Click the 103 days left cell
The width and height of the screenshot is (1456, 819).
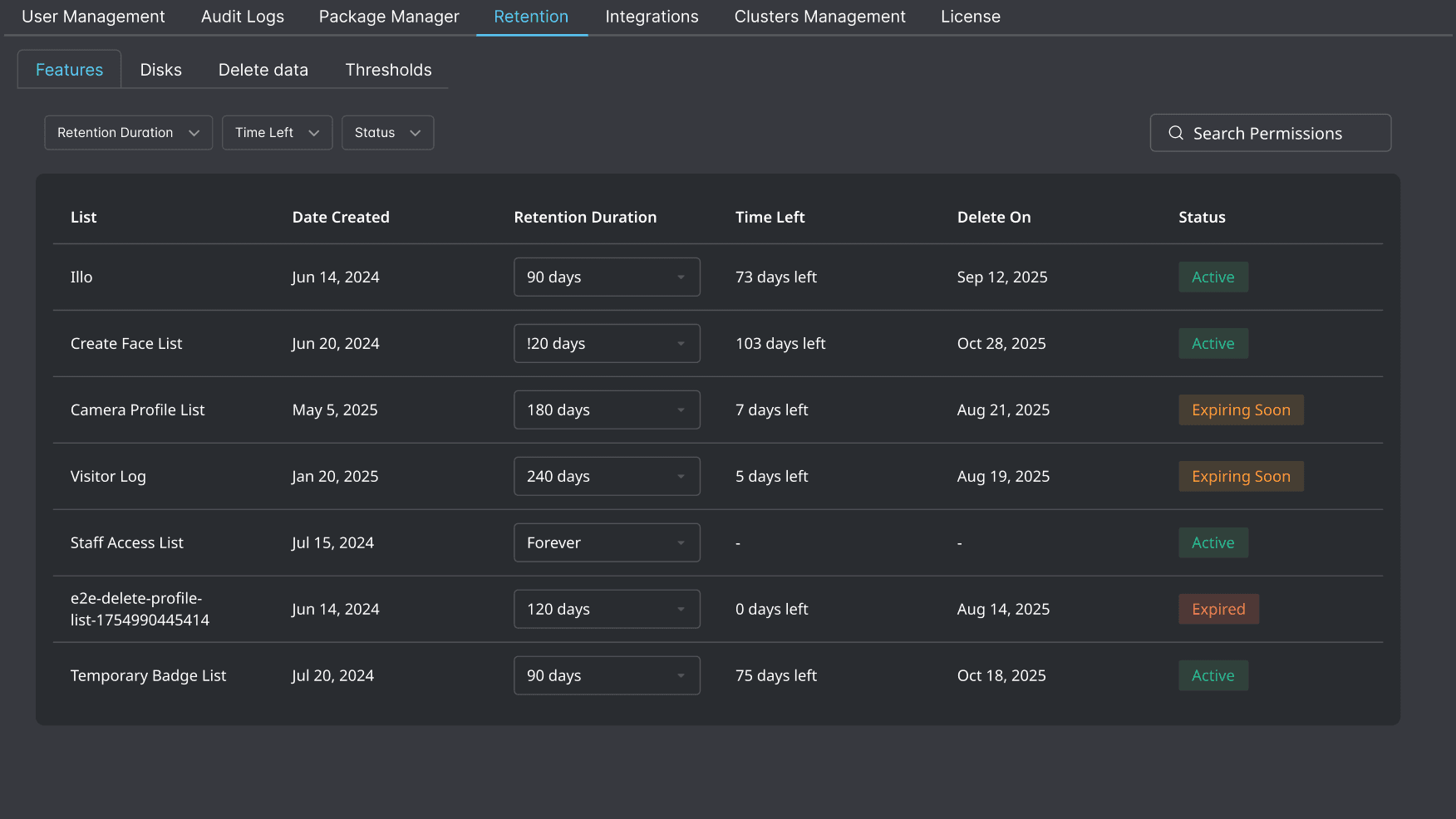(x=780, y=343)
